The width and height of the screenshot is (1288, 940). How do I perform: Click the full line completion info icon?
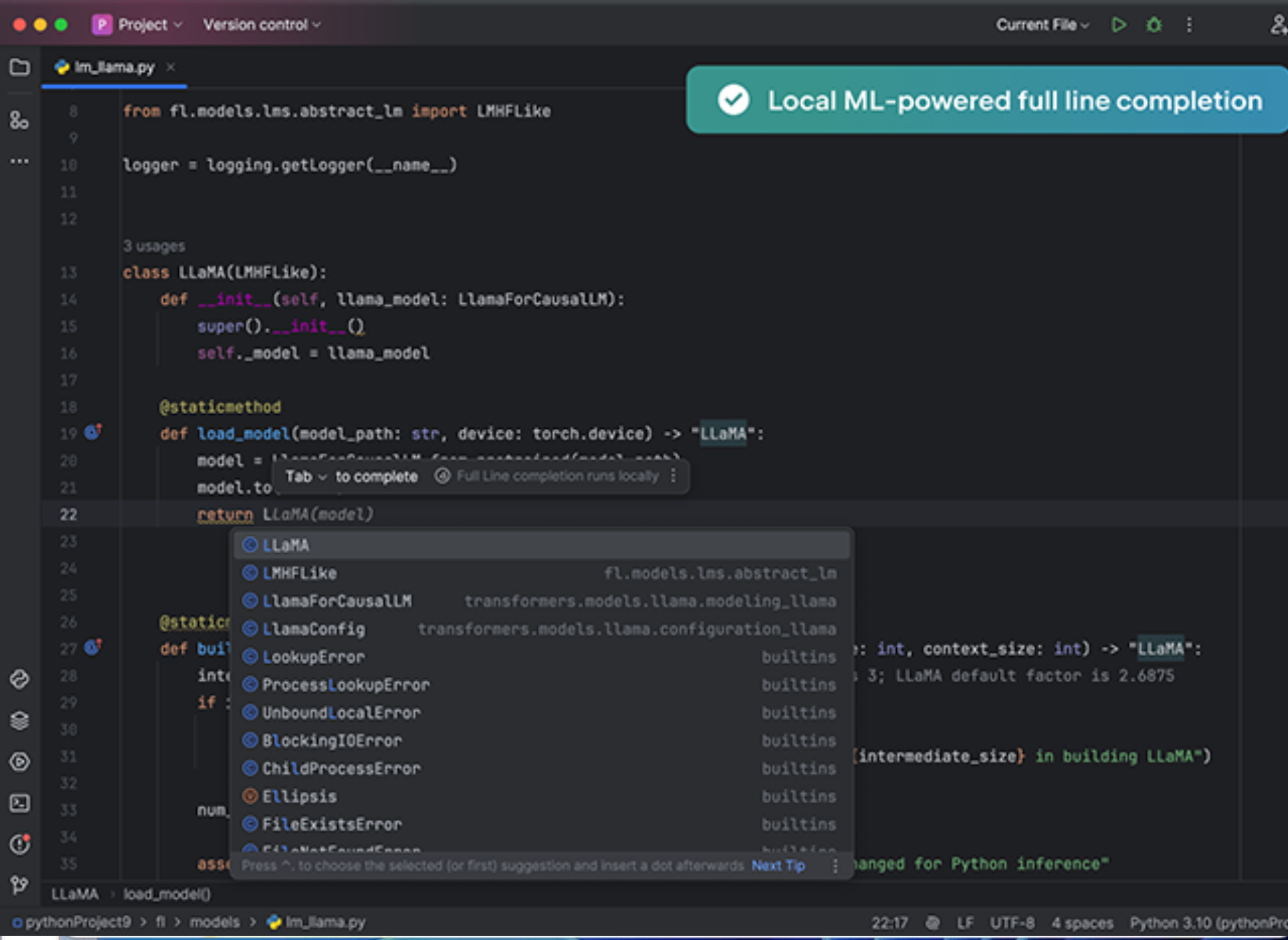click(x=442, y=476)
